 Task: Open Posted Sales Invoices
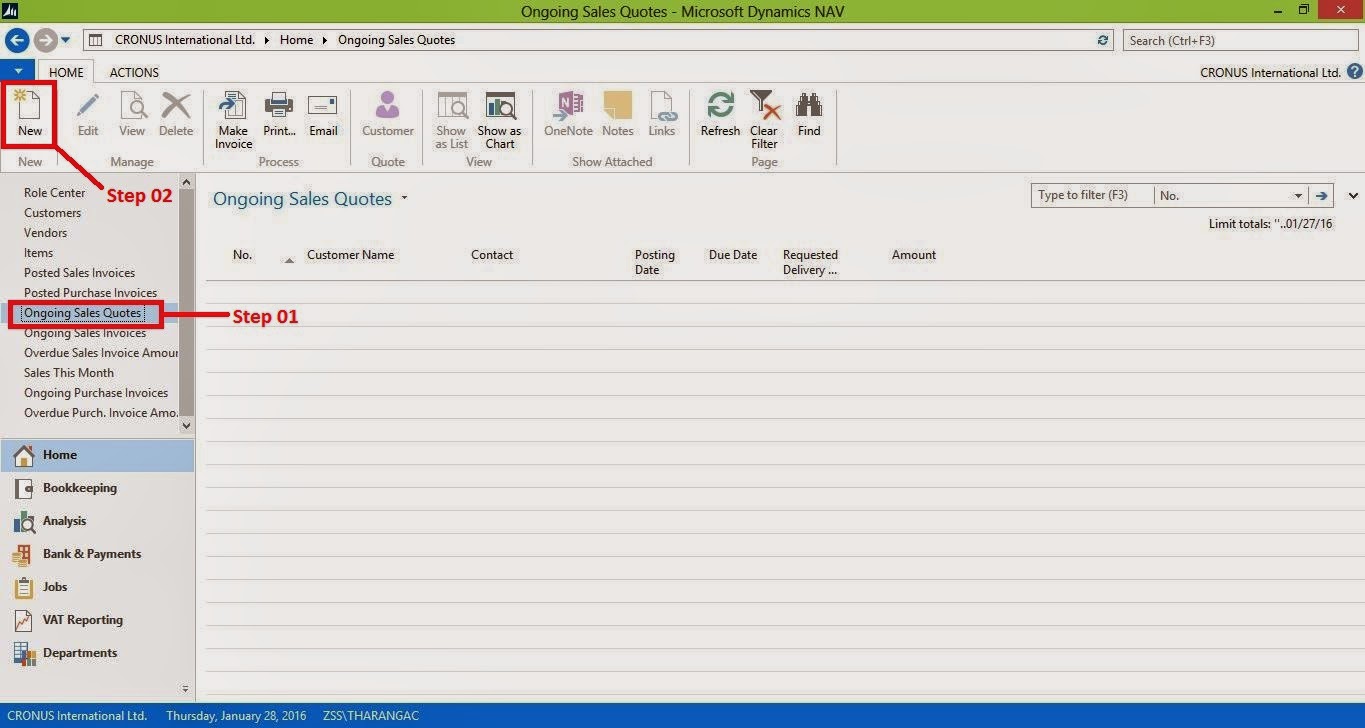tap(80, 273)
